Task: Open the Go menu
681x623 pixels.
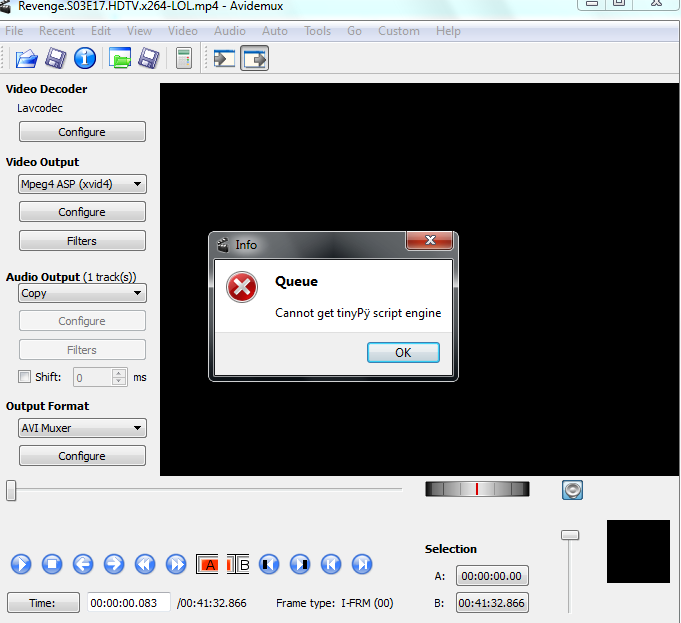Action: [354, 31]
